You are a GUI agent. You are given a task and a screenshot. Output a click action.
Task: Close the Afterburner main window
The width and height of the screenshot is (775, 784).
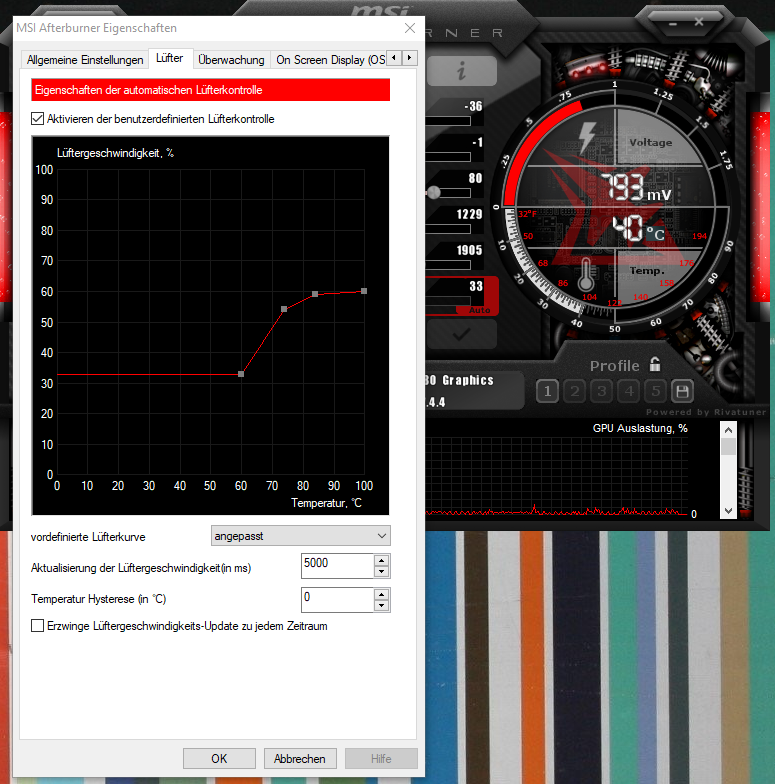coord(699,22)
